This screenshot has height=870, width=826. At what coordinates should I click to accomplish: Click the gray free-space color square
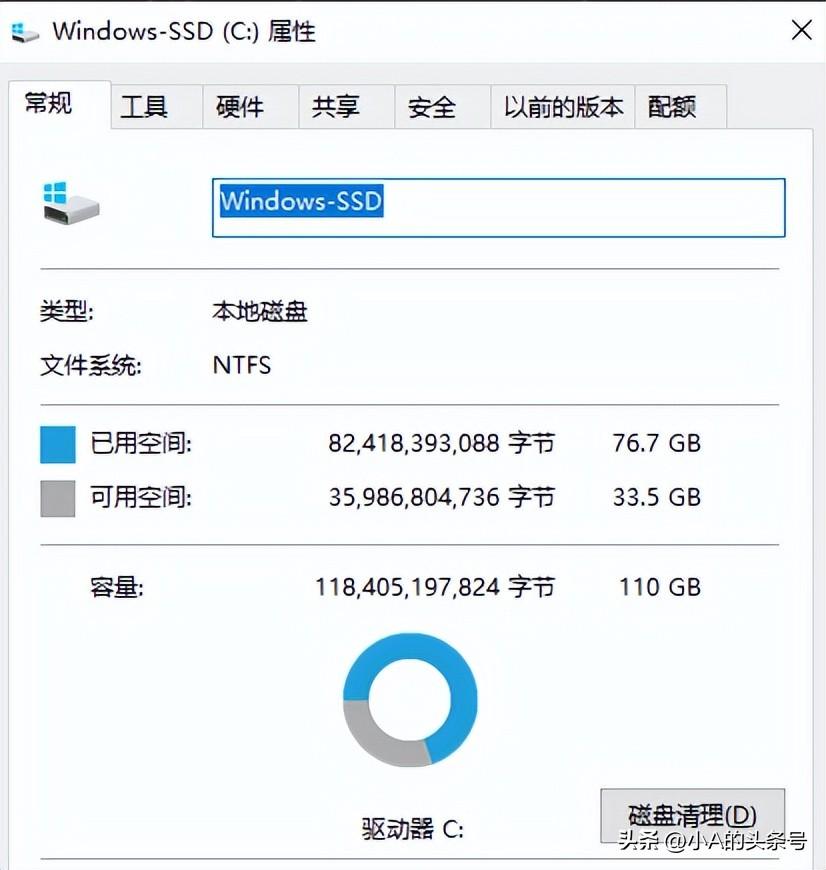(x=58, y=498)
